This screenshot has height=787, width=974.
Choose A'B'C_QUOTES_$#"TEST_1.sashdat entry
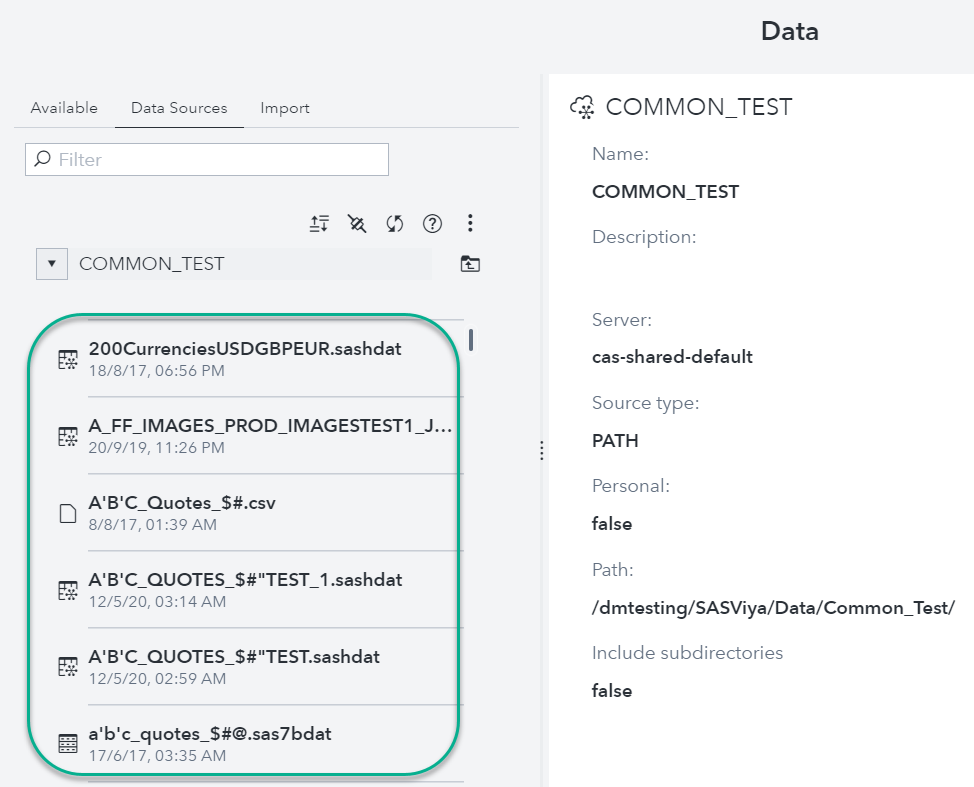[245, 580]
